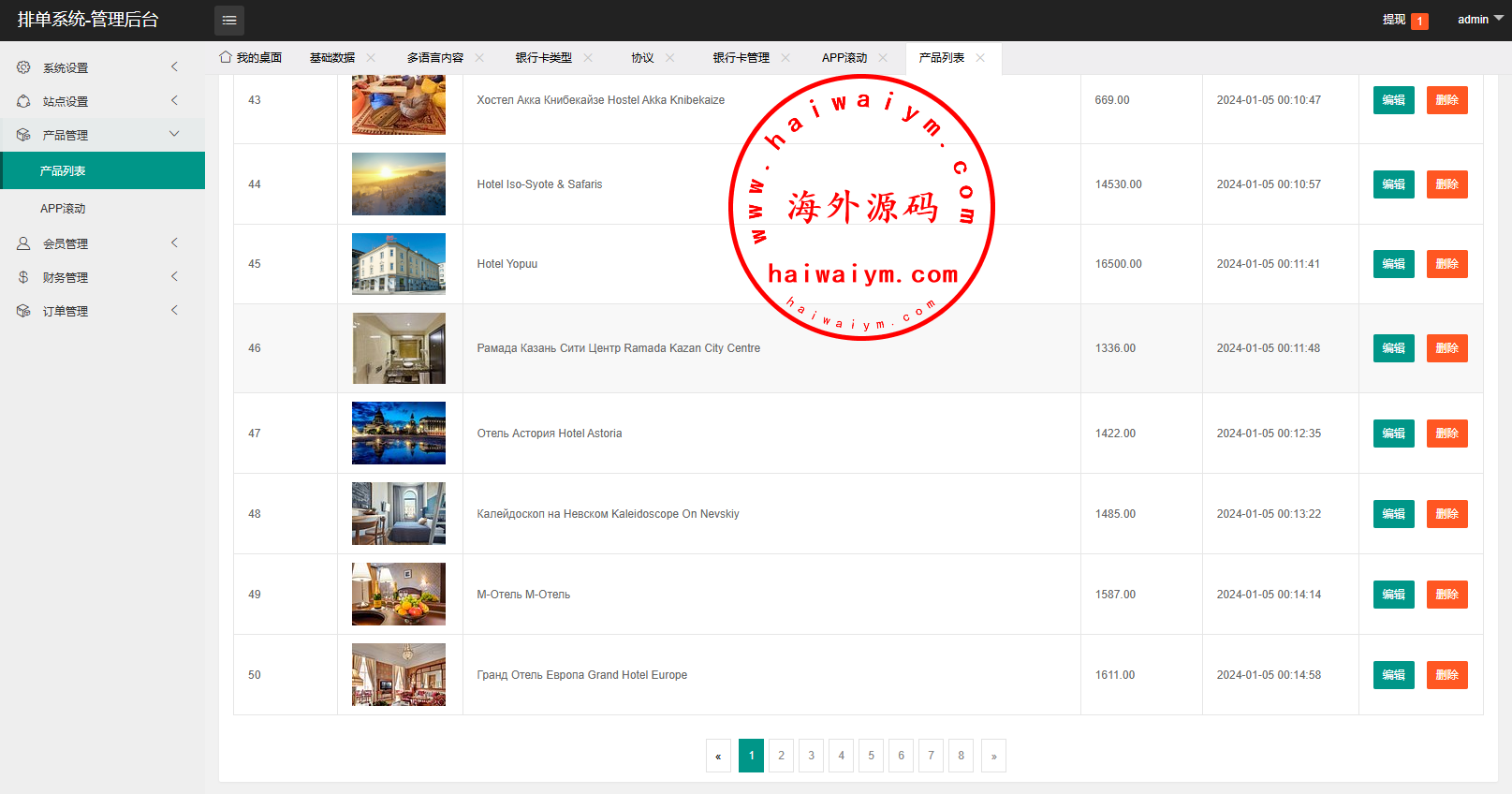This screenshot has height=794, width=1512.
Task: Edit the Hotel Astoria product
Action: pyautogui.click(x=1394, y=434)
